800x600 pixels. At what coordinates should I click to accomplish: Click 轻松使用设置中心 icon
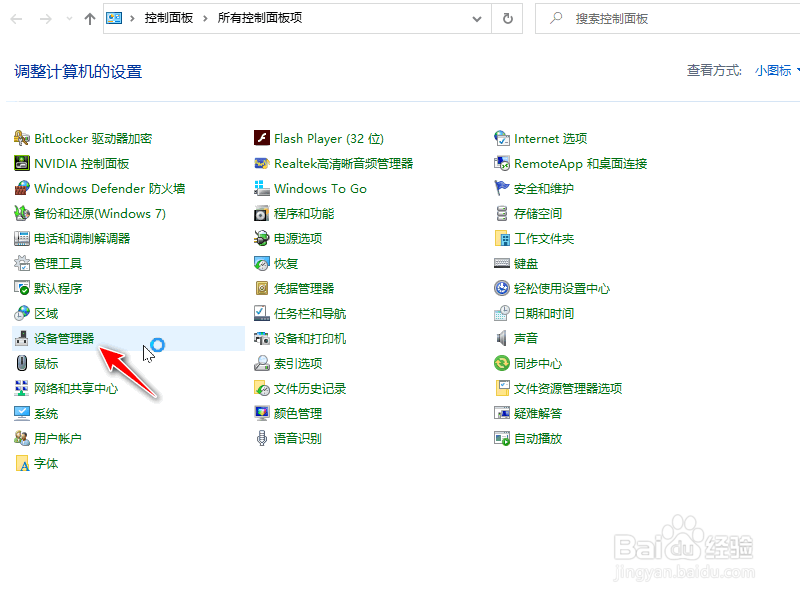coord(502,288)
